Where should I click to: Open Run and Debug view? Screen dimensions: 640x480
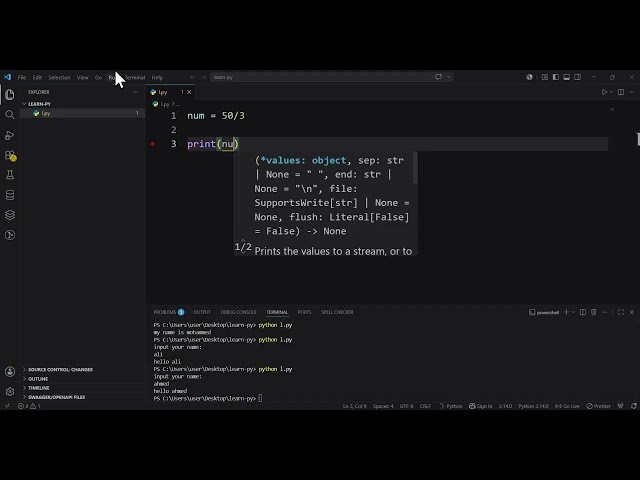pyautogui.click(x=10, y=135)
